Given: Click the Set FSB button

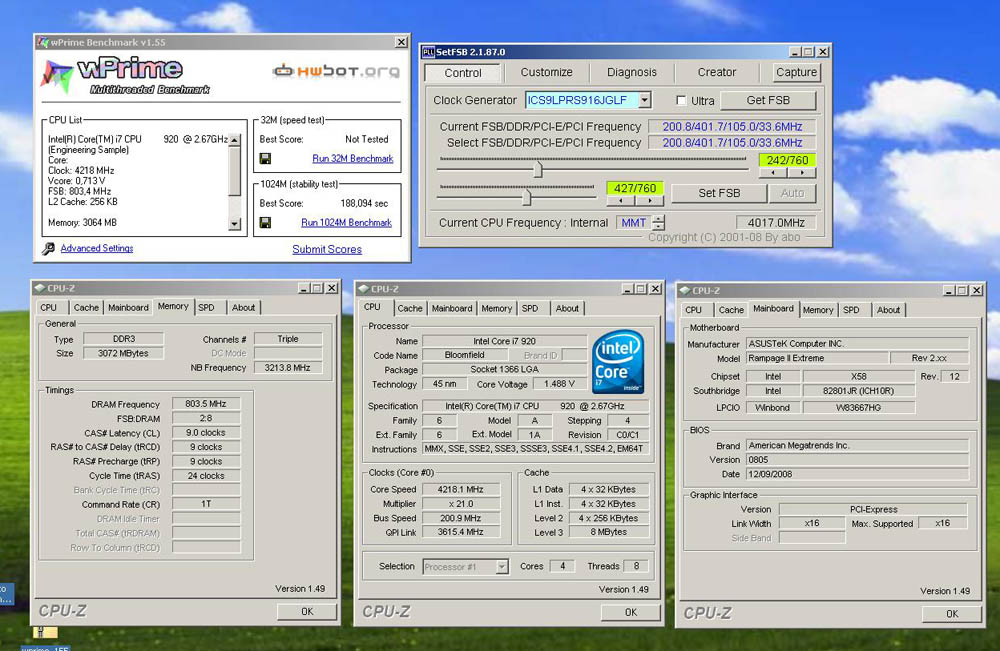Looking at the screenshot, I should pyautogui.click(x=719, y=193).
